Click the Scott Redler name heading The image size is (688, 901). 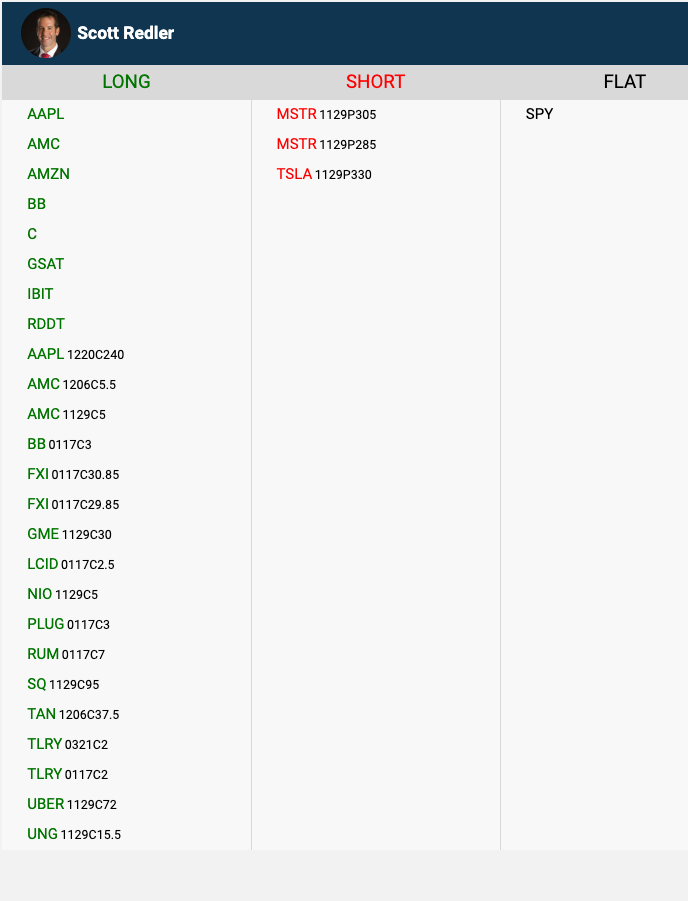pyautogui.click(x=125, y=33)
